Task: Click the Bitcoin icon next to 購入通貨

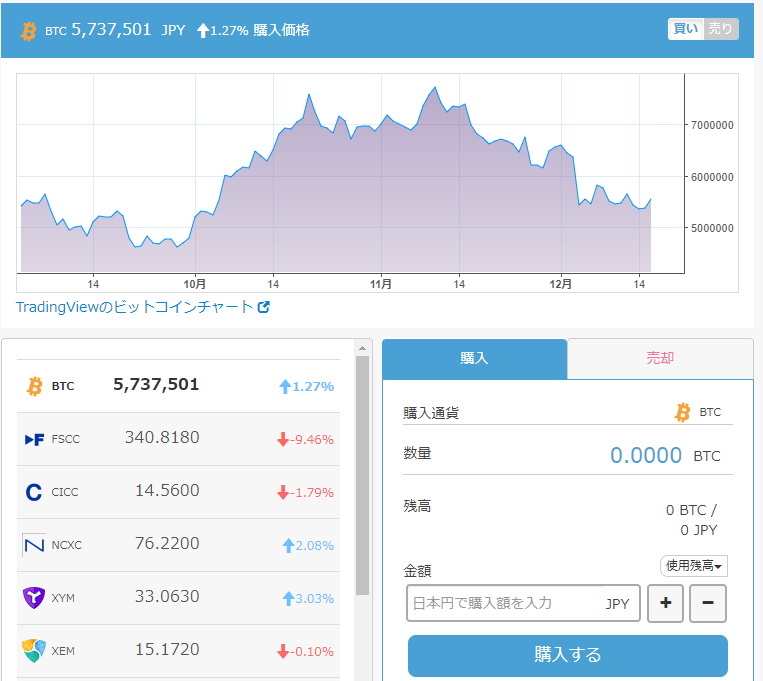Action: 683,412
